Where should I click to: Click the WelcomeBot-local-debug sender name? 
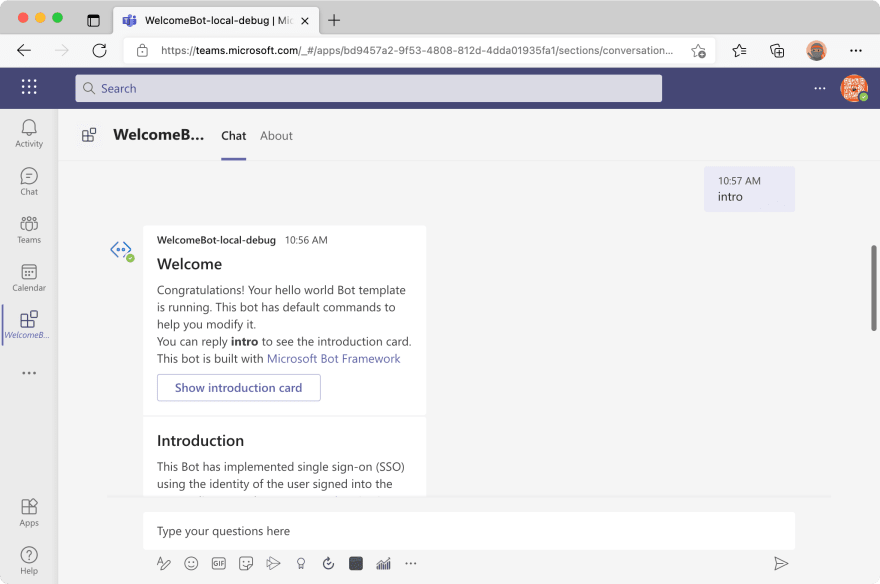click(x=216, y=240)
